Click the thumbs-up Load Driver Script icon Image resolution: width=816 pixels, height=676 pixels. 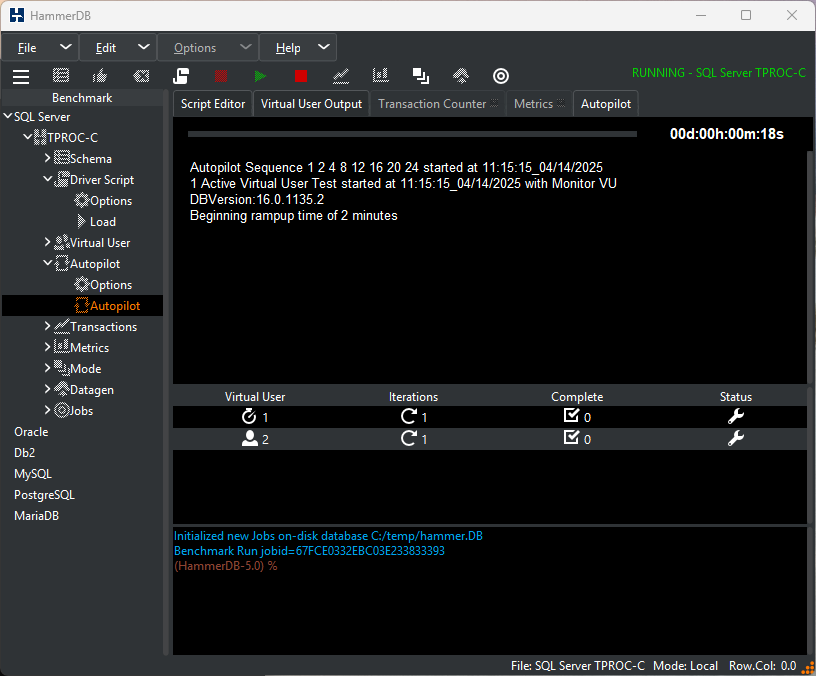(x=100, y=76)
